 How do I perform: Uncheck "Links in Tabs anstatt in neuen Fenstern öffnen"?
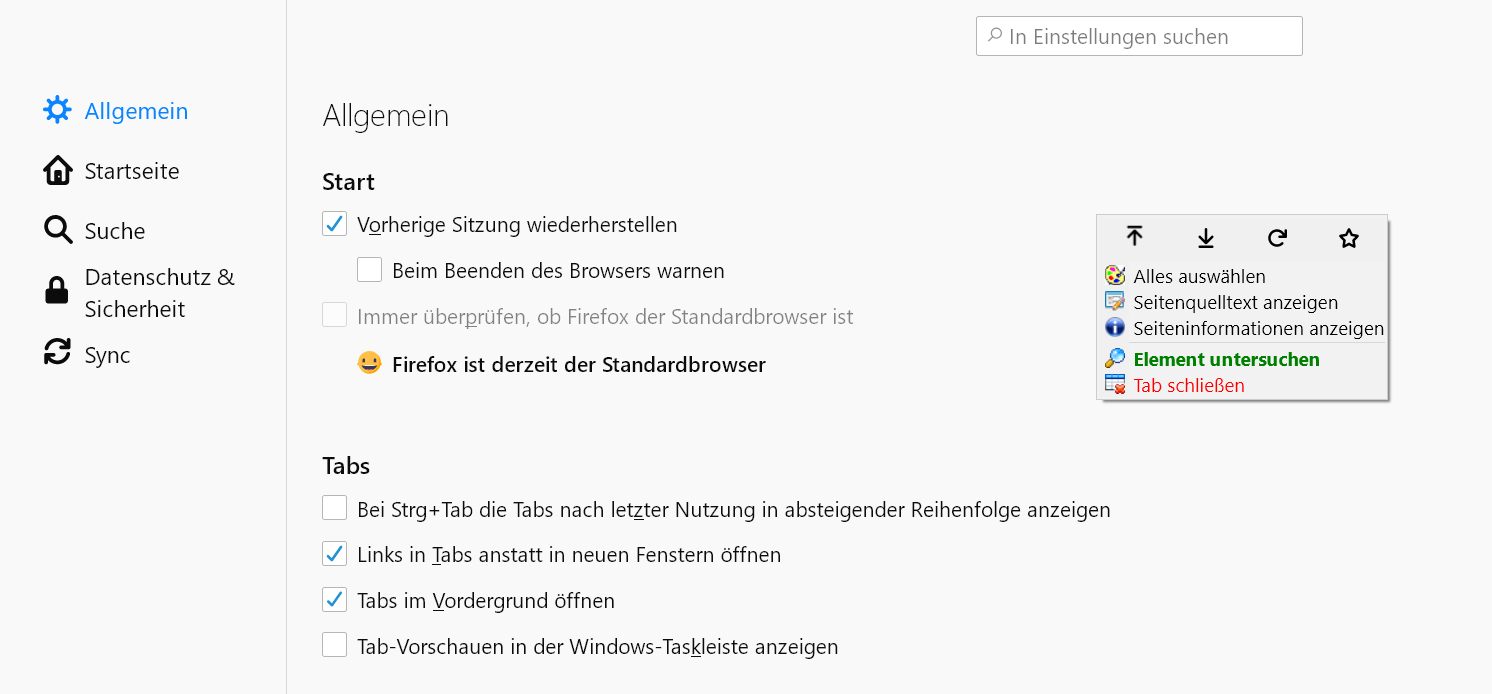point(334,554)
